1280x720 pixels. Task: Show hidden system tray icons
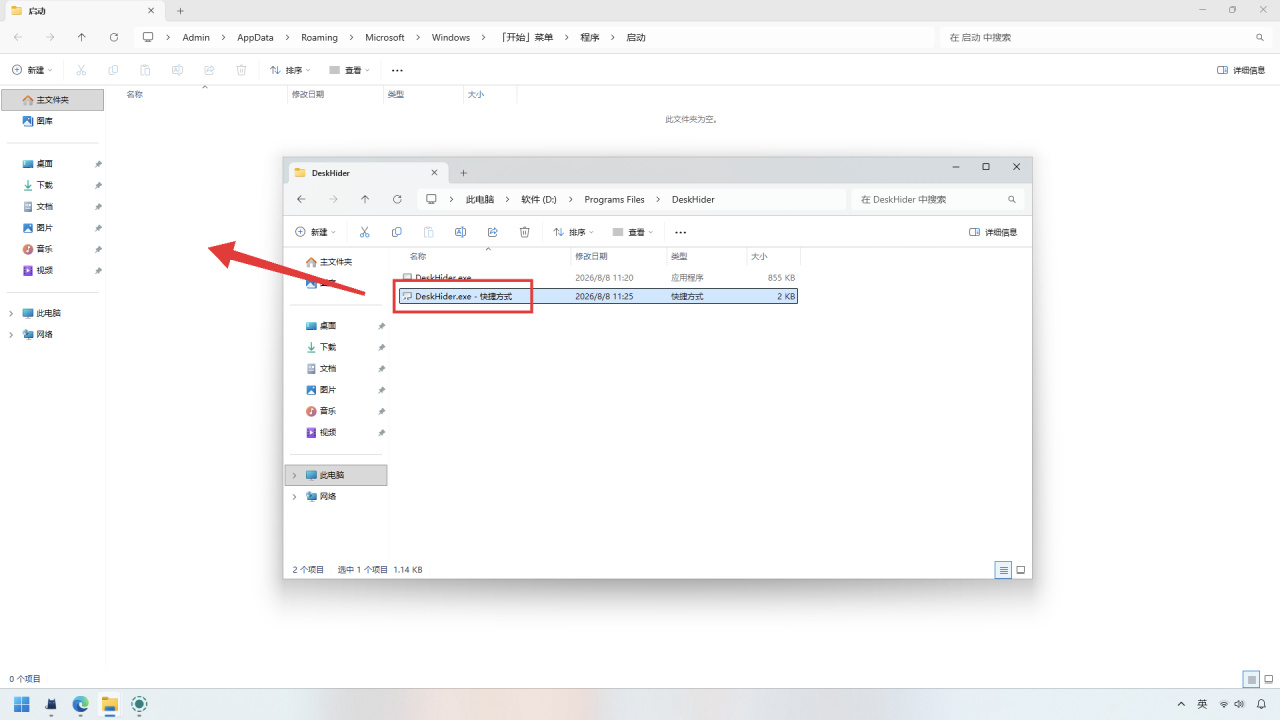tap(1182, 705)
